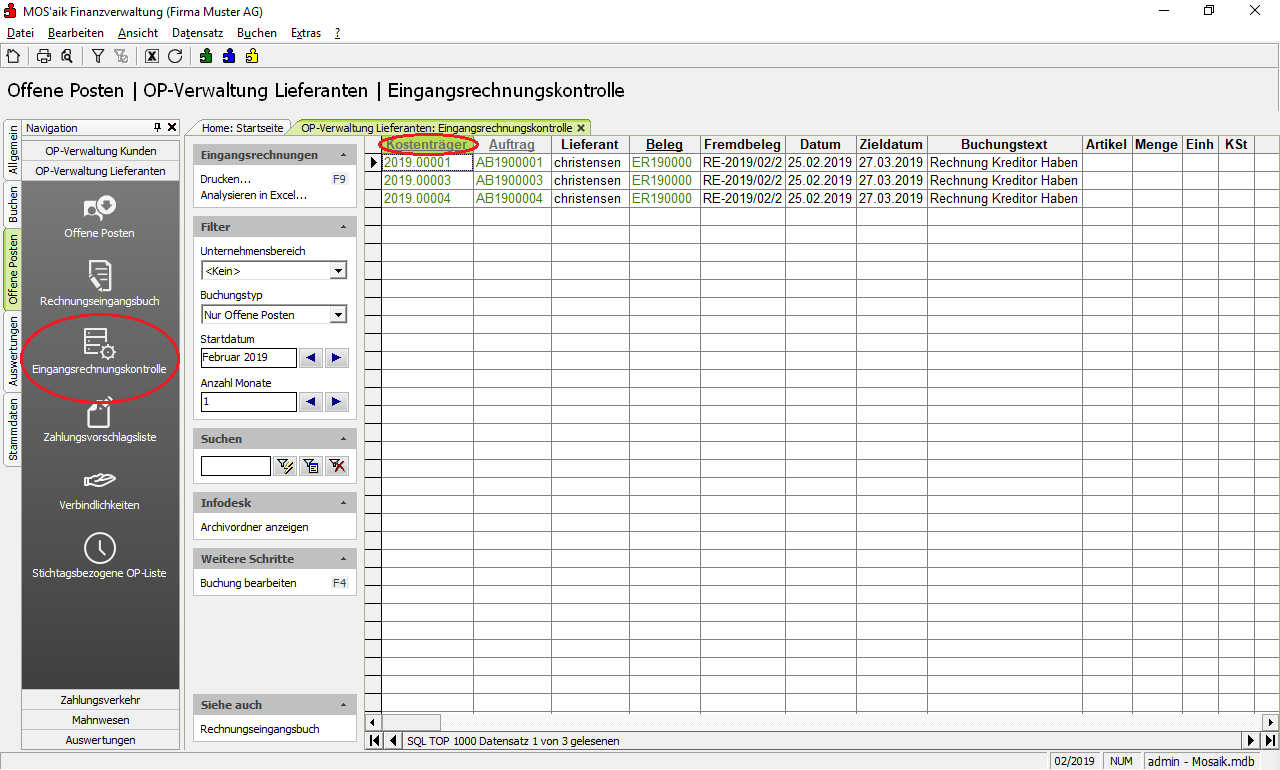The height and width of the screenshot is (770, 1280).
Task: Open Offene Posten in the navigation
Action: click(100, 217)
